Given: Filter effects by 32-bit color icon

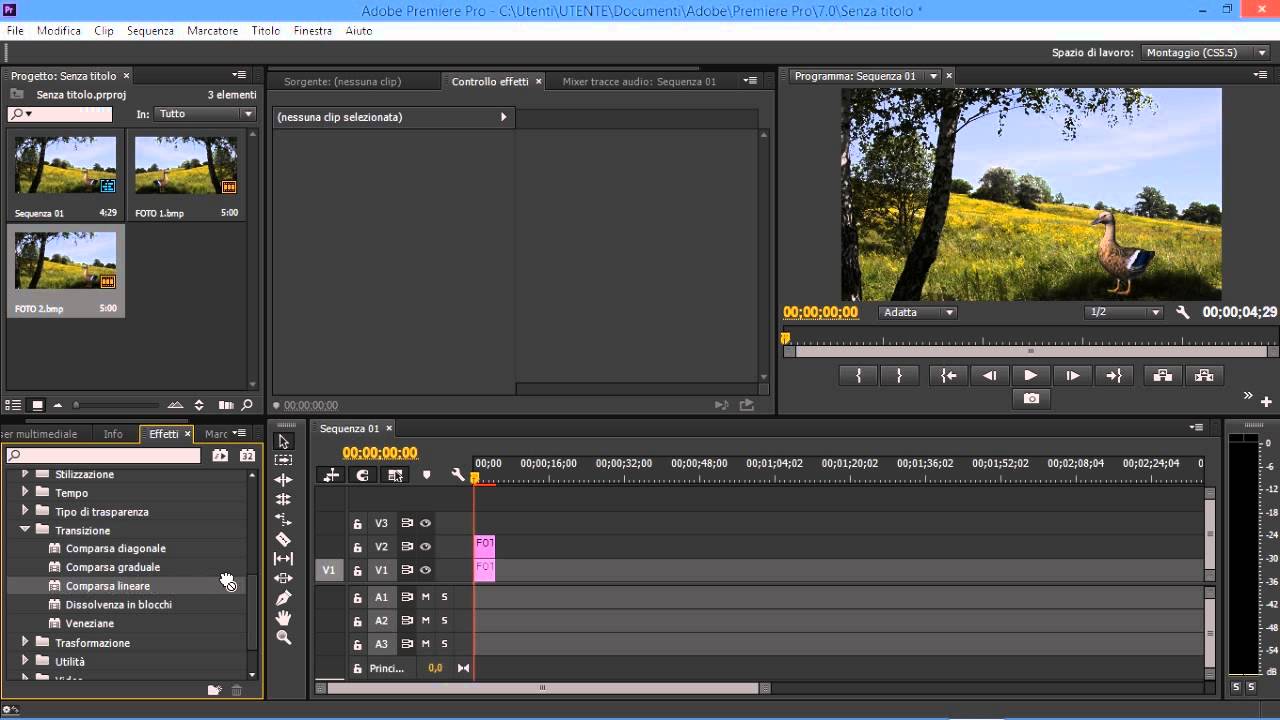Looking at the screenshot, I should pyautogui.click(x=247, y=455).
